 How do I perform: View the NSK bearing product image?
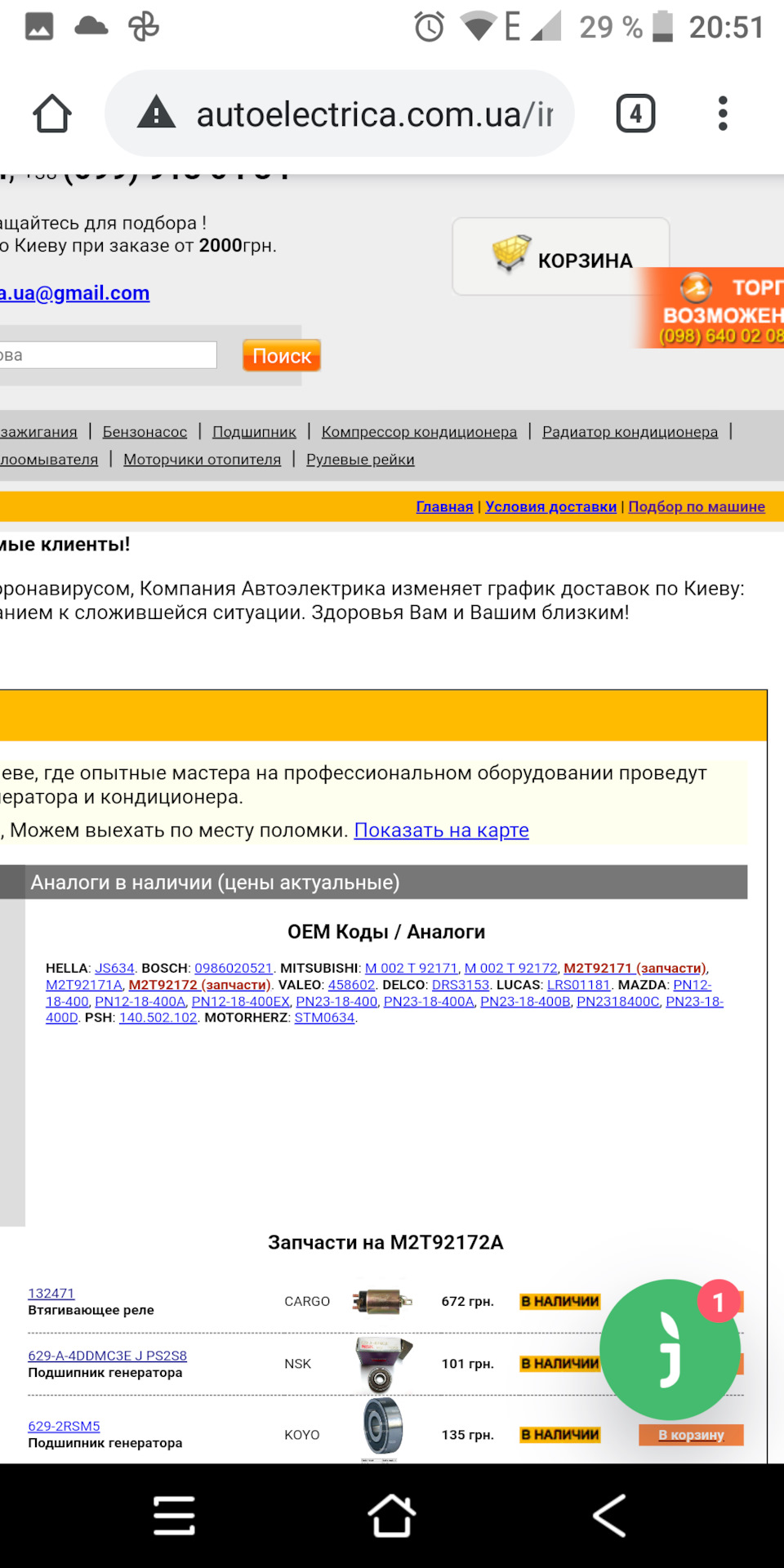click(x=382, y=1364)
